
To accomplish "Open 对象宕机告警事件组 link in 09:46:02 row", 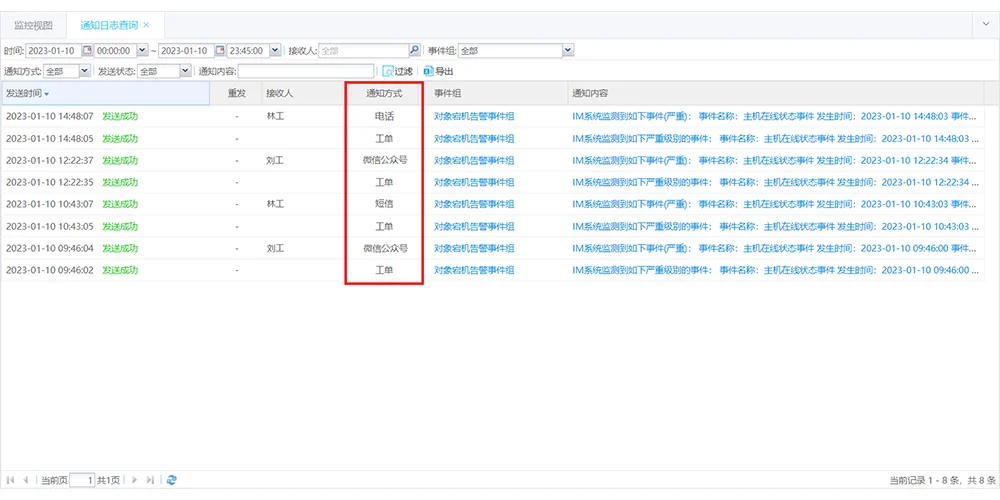I will 474,270.
